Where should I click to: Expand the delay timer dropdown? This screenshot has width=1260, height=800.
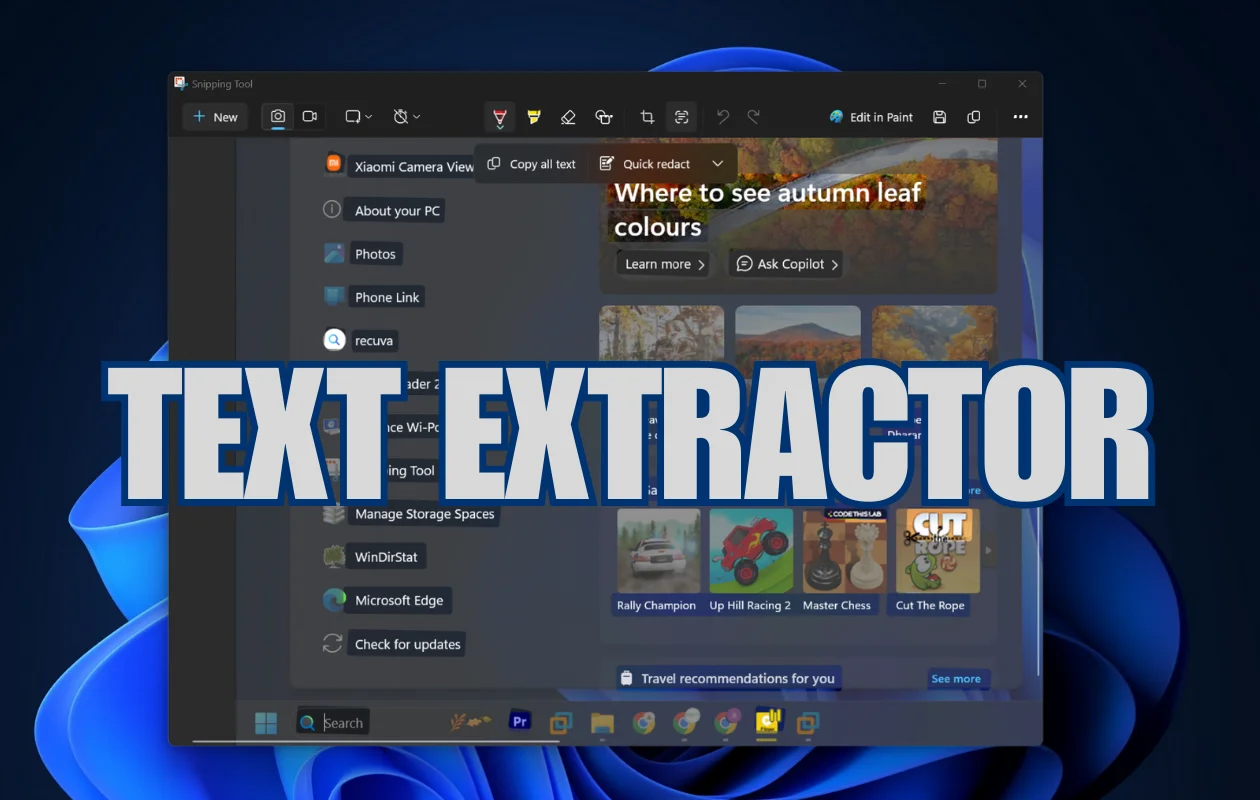407,117
